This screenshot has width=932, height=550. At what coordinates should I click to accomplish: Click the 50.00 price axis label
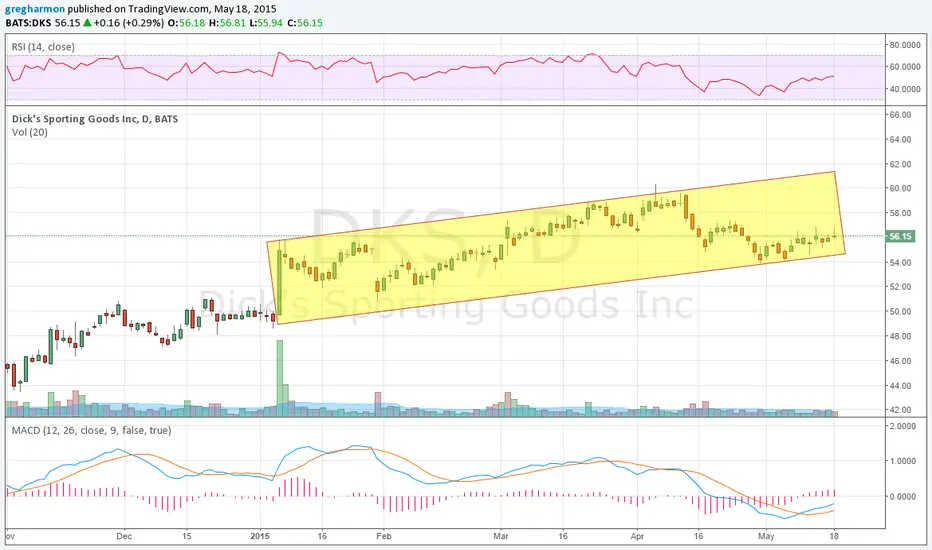900,312
